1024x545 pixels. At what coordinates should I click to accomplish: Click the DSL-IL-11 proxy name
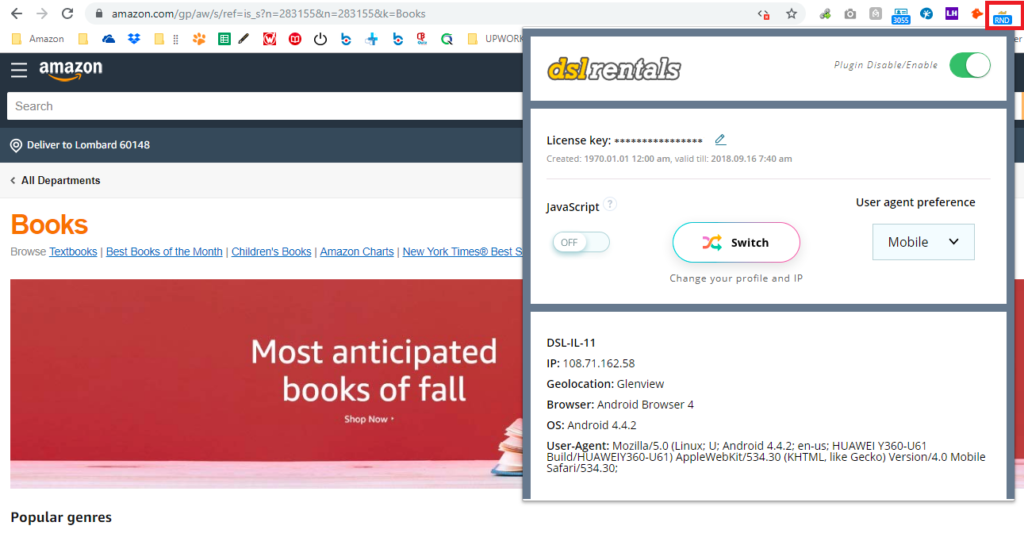point(571,343)
